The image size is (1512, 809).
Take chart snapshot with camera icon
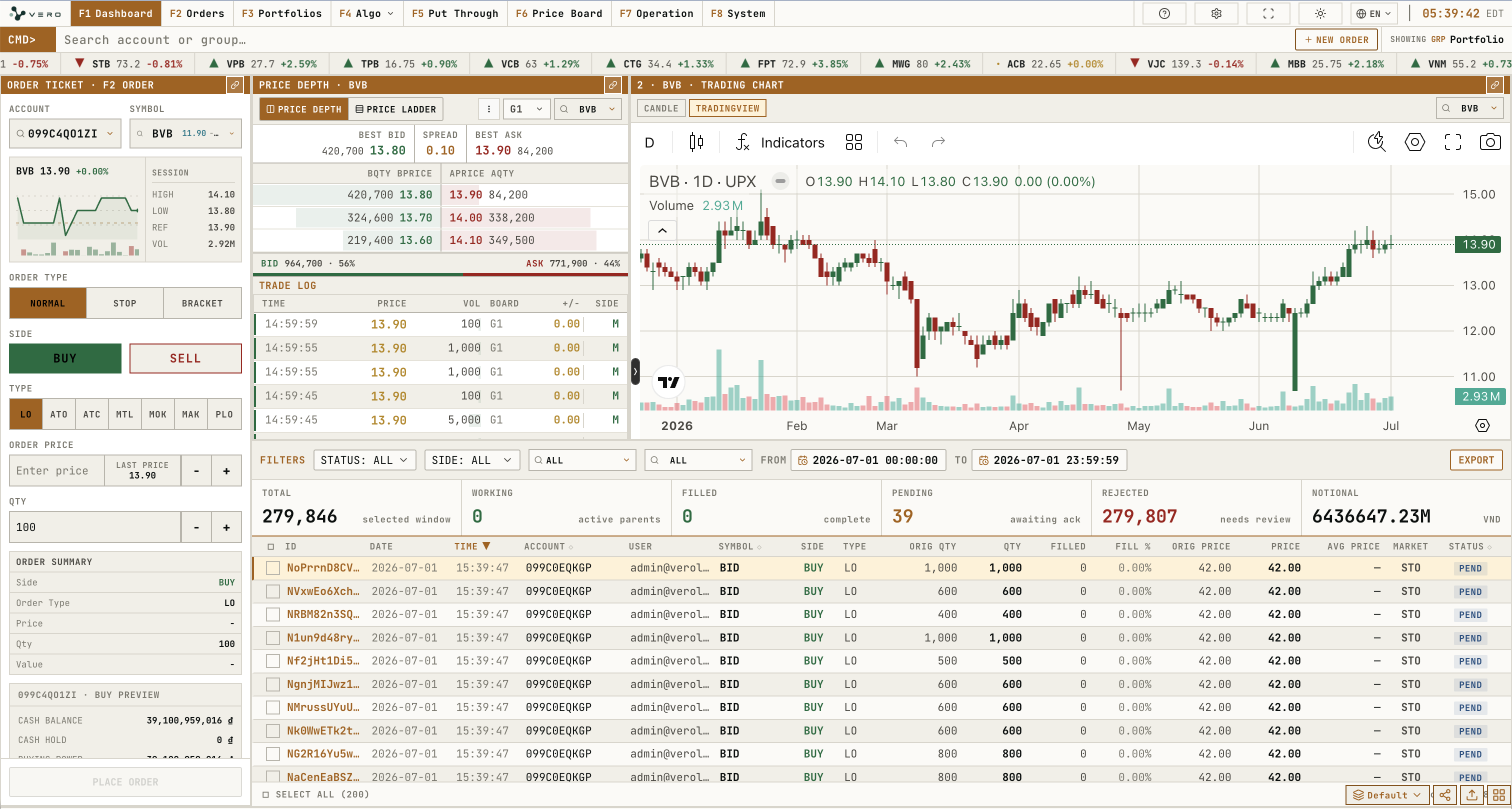pos(1490,142)
